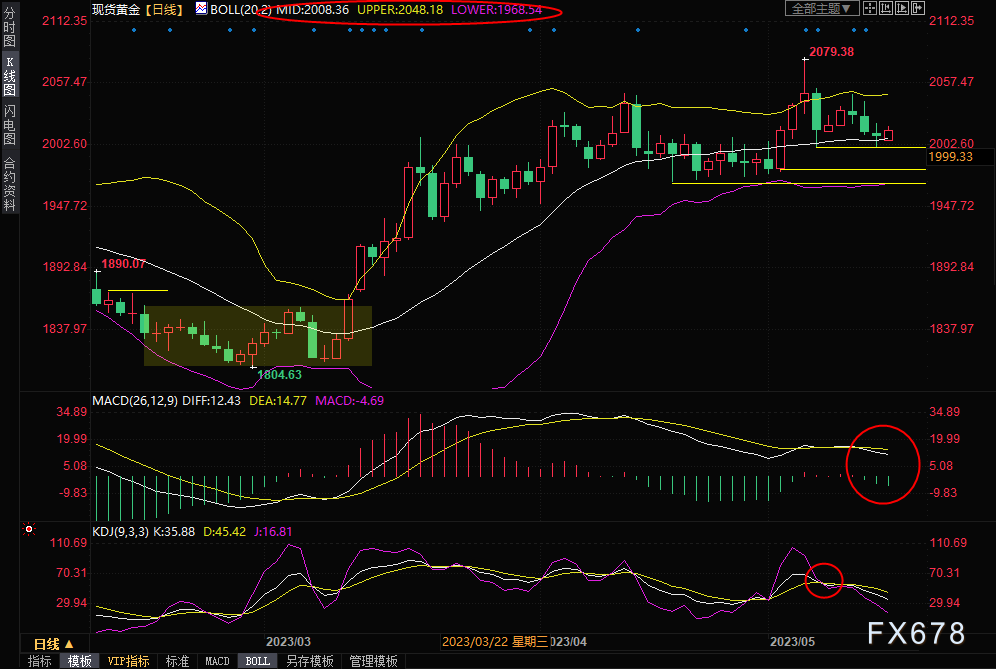The image size is (996, 669).
Task: Select the 指标 tab at the bottom
Action: coord(40,661)
